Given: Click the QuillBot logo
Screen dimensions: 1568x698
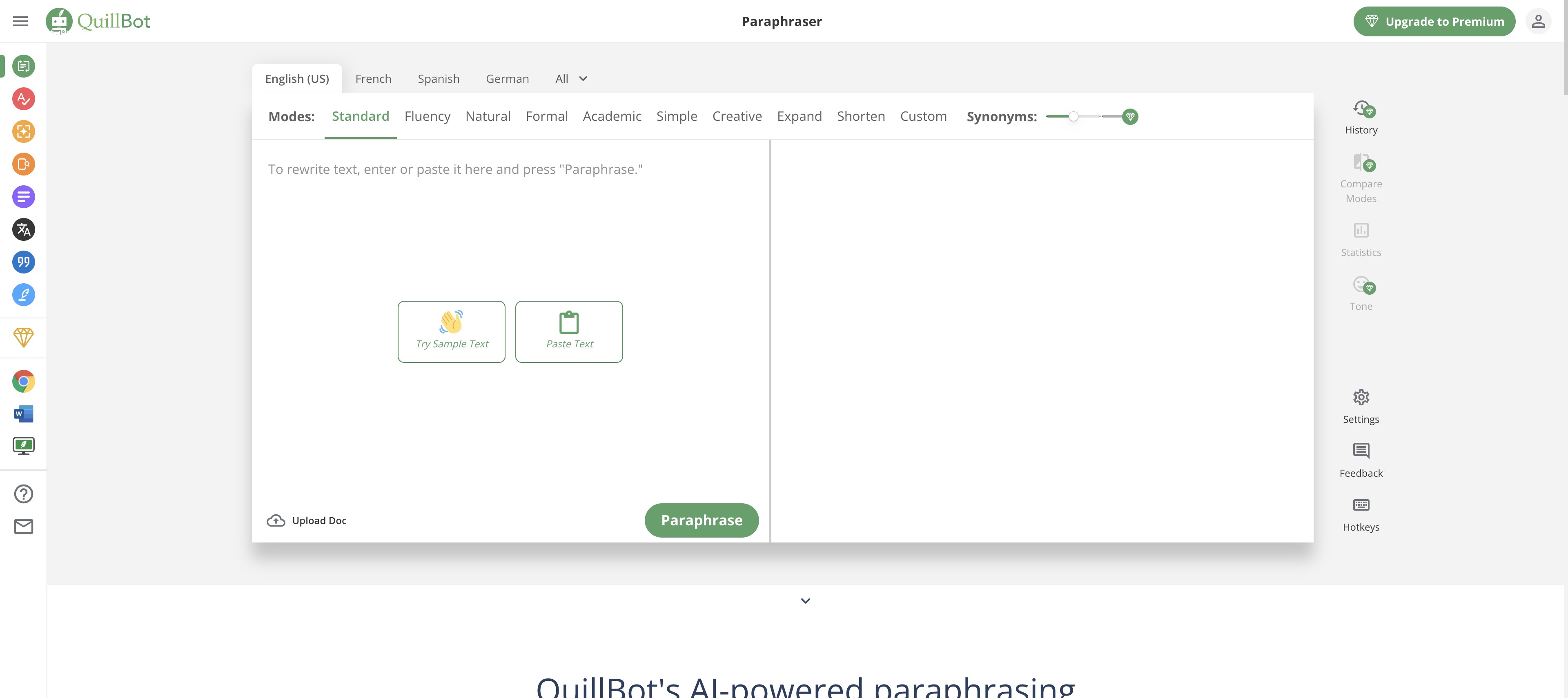Looking at the screenshot, I should pyautogui.click(x=98, y=21).
